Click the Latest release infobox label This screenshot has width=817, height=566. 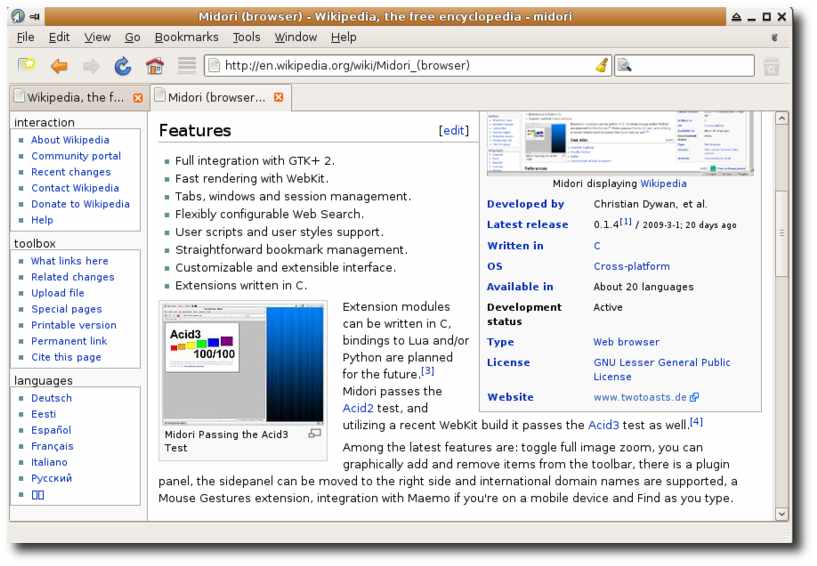(527, 225)
